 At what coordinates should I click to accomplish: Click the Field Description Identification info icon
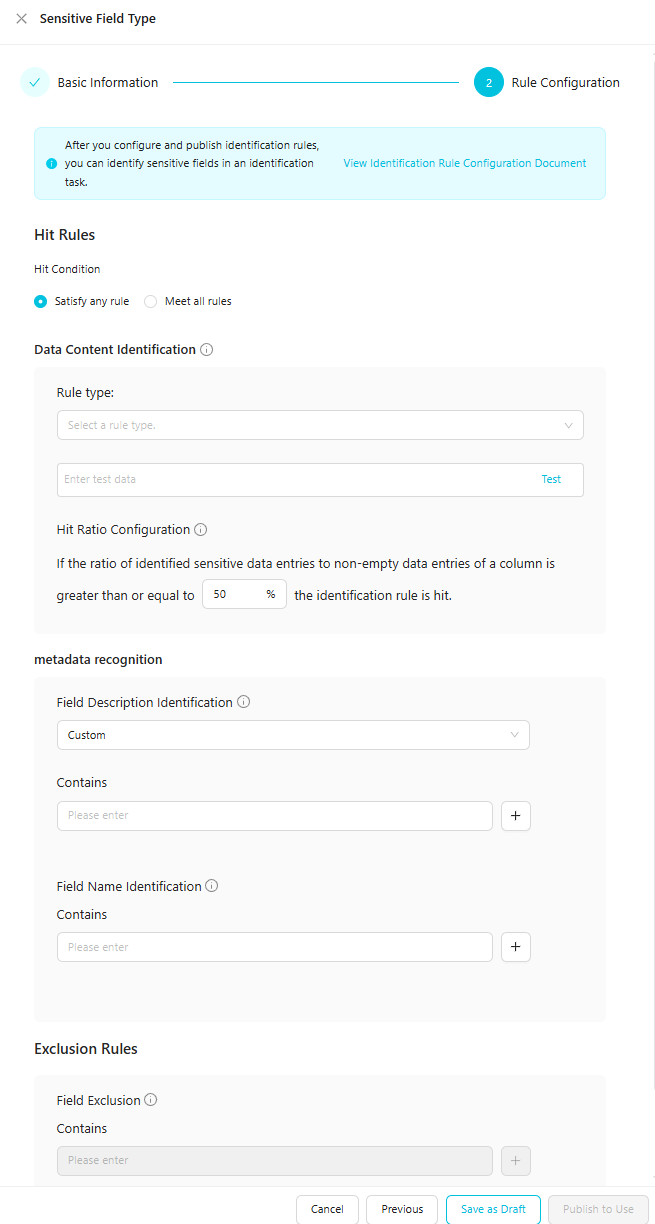click(244, 702)
